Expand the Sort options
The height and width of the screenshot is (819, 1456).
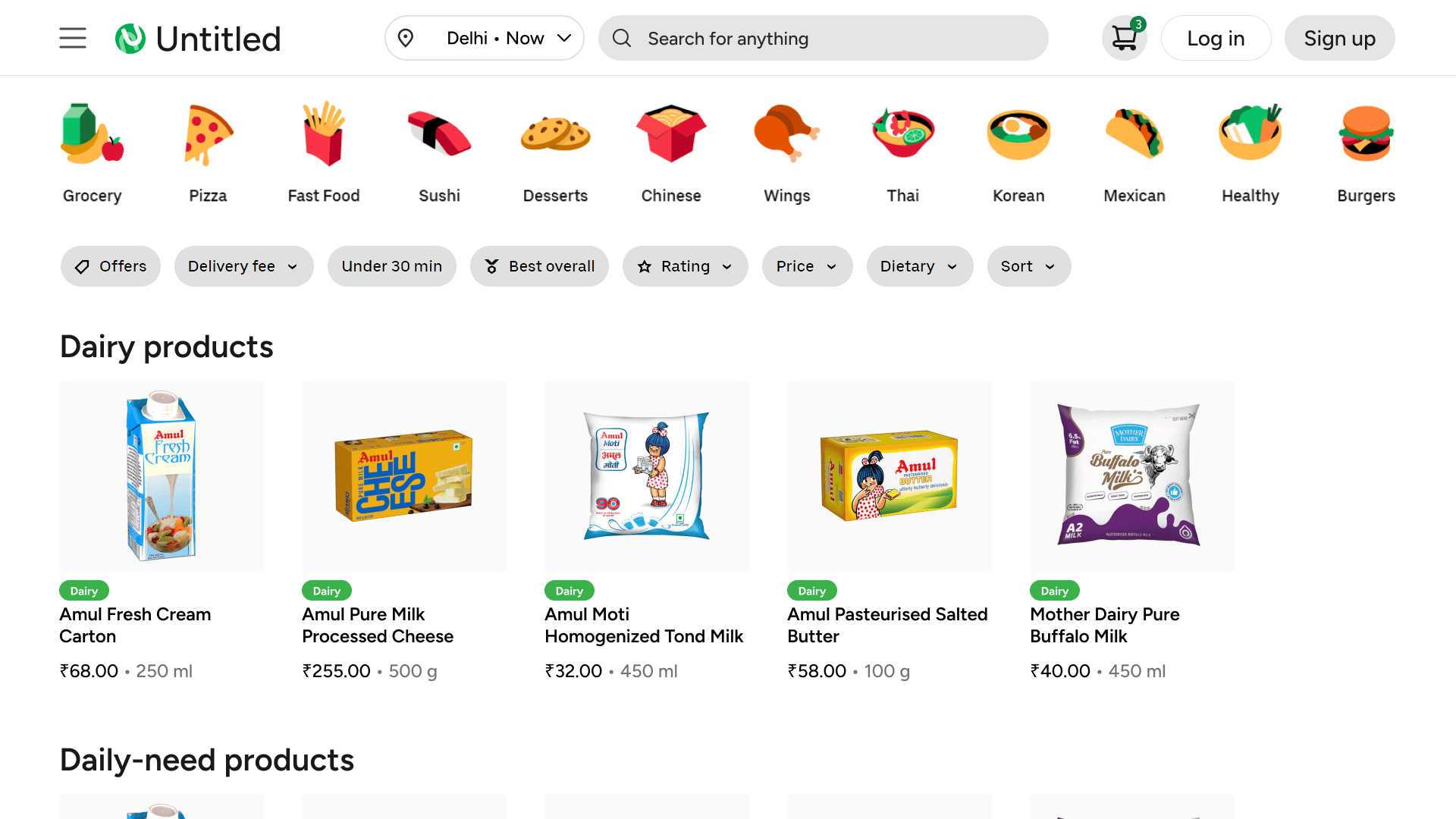[1028, 266]
